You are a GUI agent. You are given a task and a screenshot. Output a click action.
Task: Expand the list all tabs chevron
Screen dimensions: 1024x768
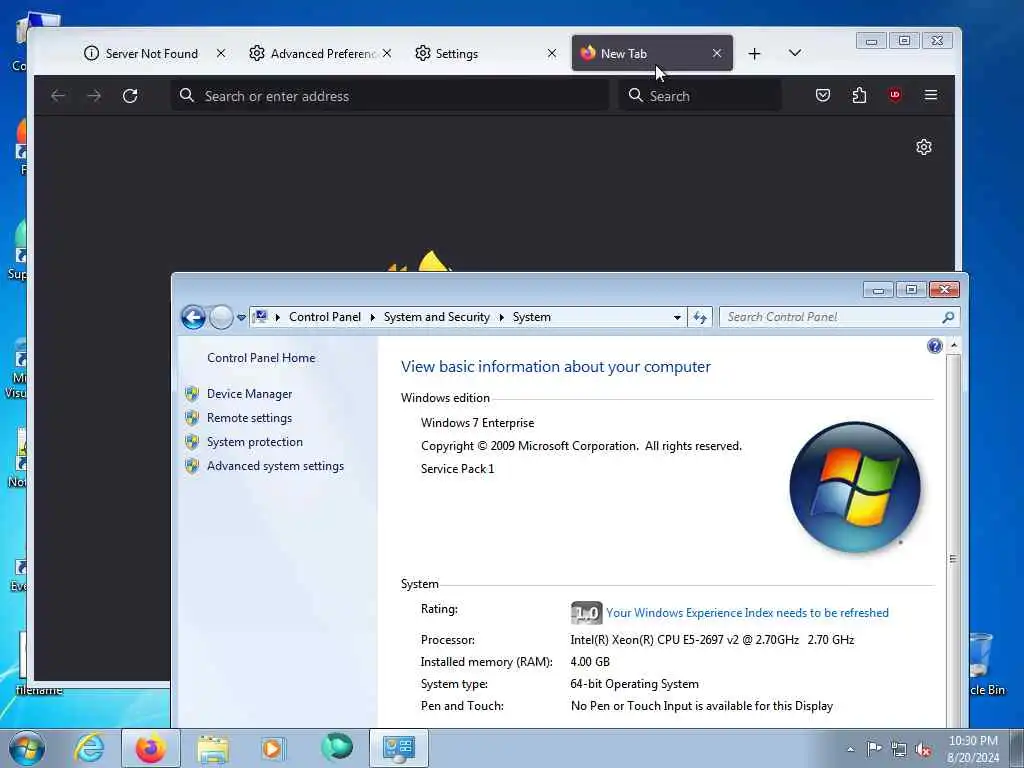point(795,53)
